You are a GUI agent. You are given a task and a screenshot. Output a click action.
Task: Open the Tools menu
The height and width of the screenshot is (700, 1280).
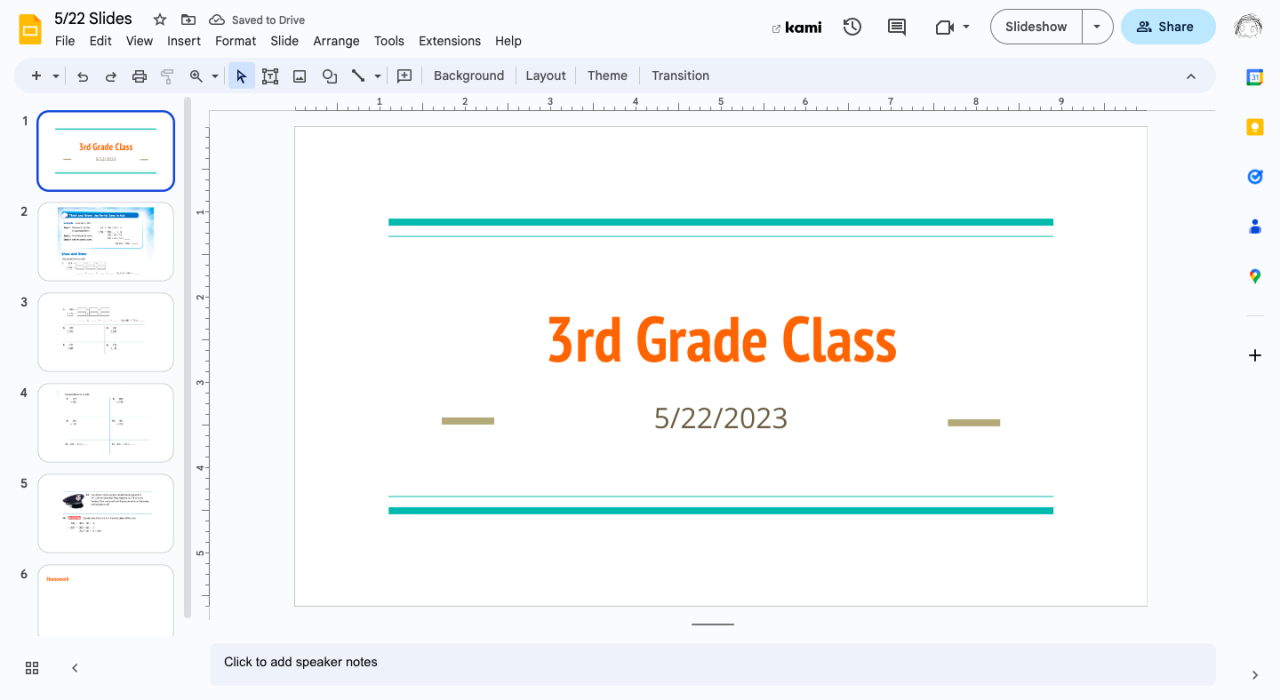[389, 41]
